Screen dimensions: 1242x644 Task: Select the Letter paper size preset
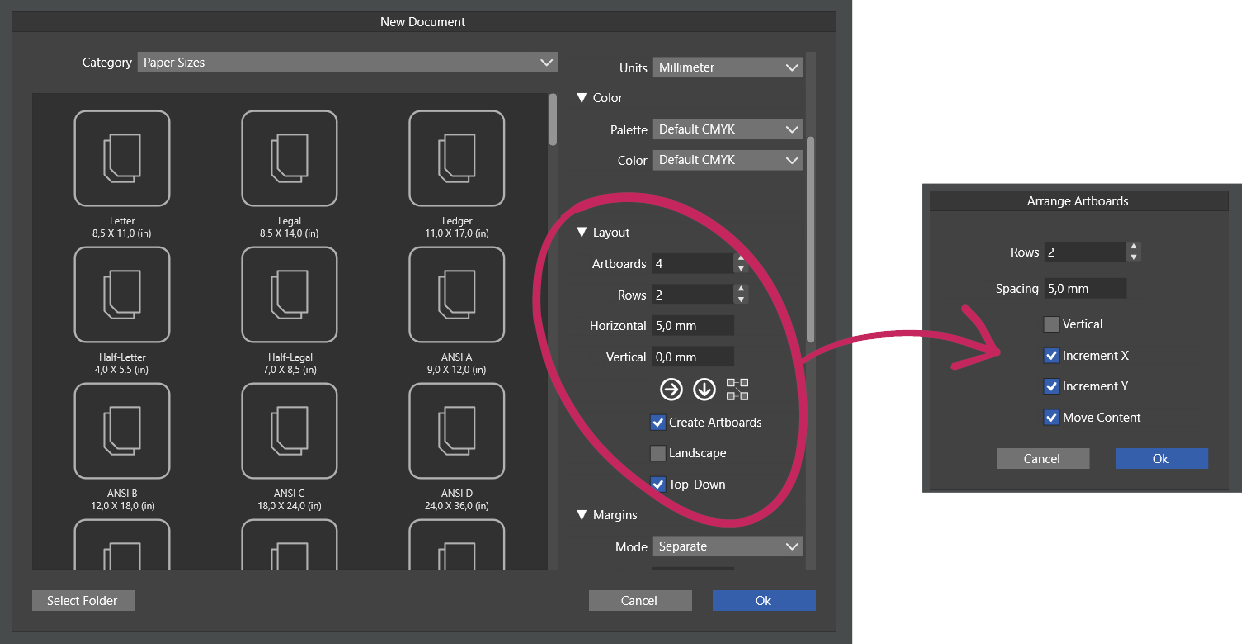click(x=122, y=159)
